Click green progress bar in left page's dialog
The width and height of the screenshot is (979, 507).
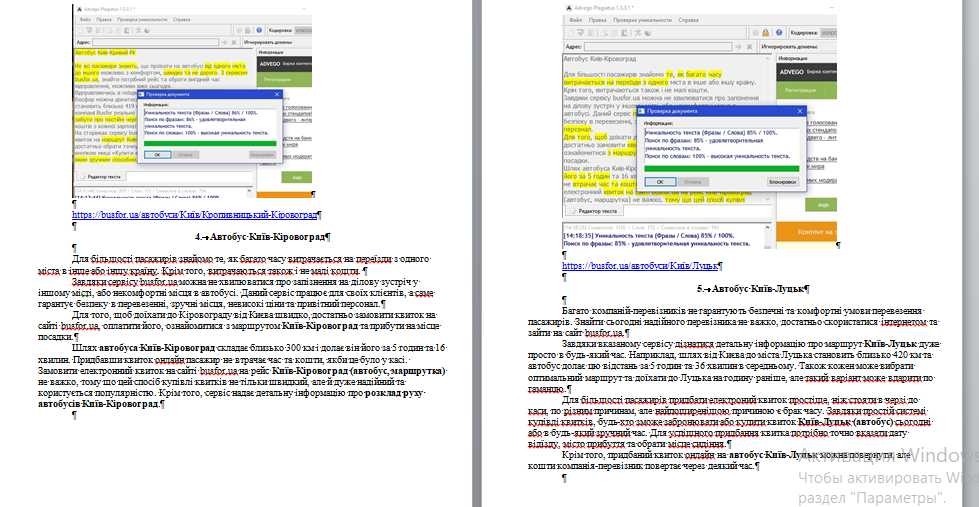[209, 144]
